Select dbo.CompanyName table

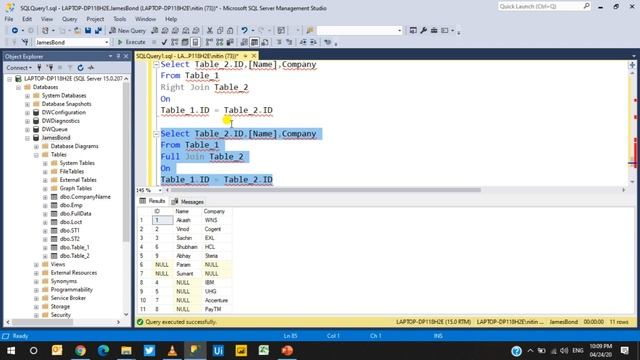85,197
